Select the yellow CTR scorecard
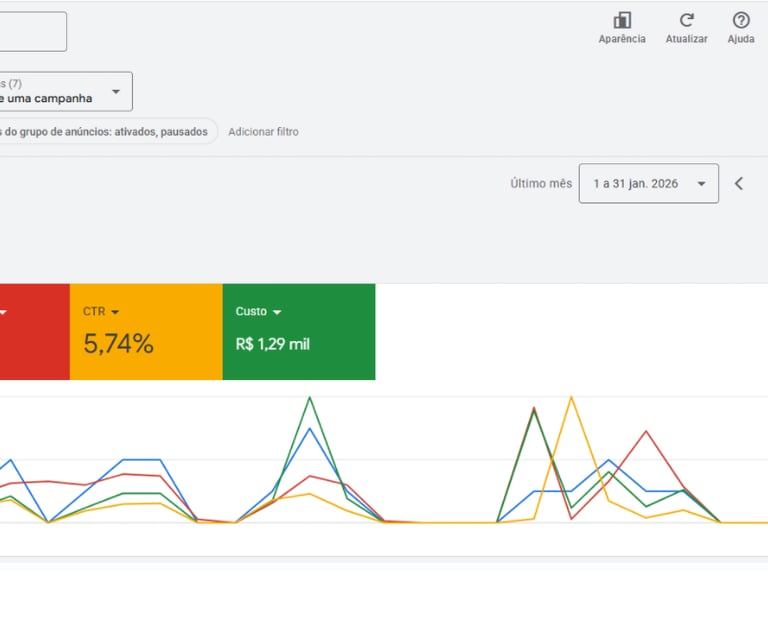Image resolution: width=768 pixels, height=619 pixels. [146, 332]
